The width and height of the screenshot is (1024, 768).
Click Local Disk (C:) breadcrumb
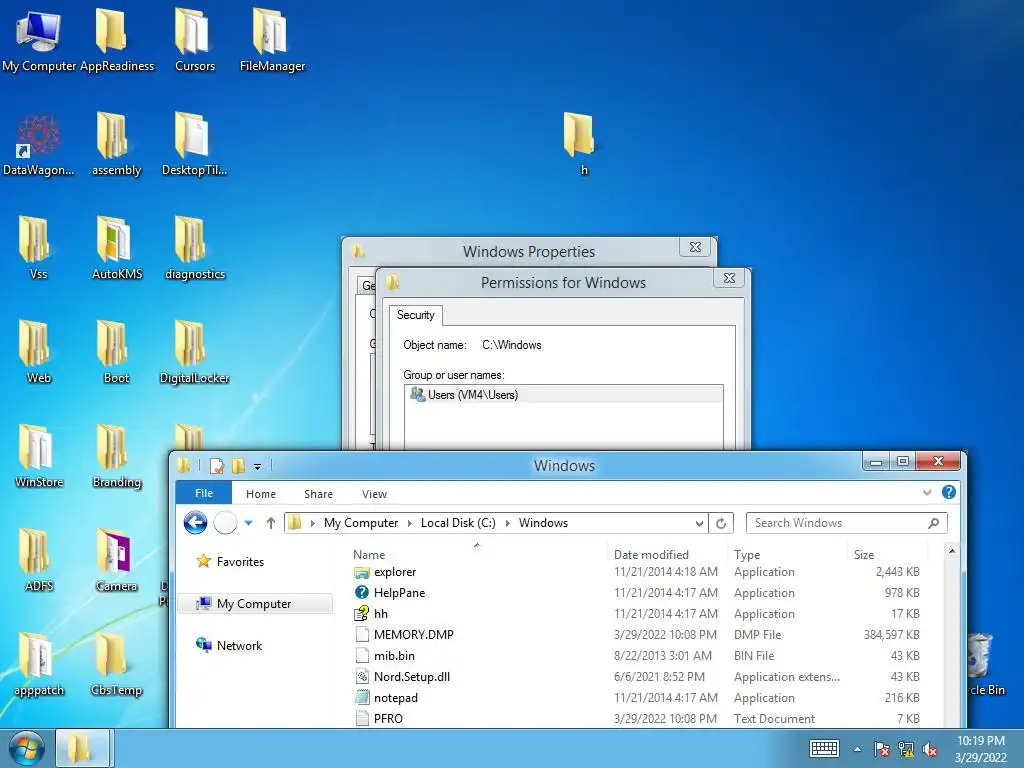(x=458, y=523)
